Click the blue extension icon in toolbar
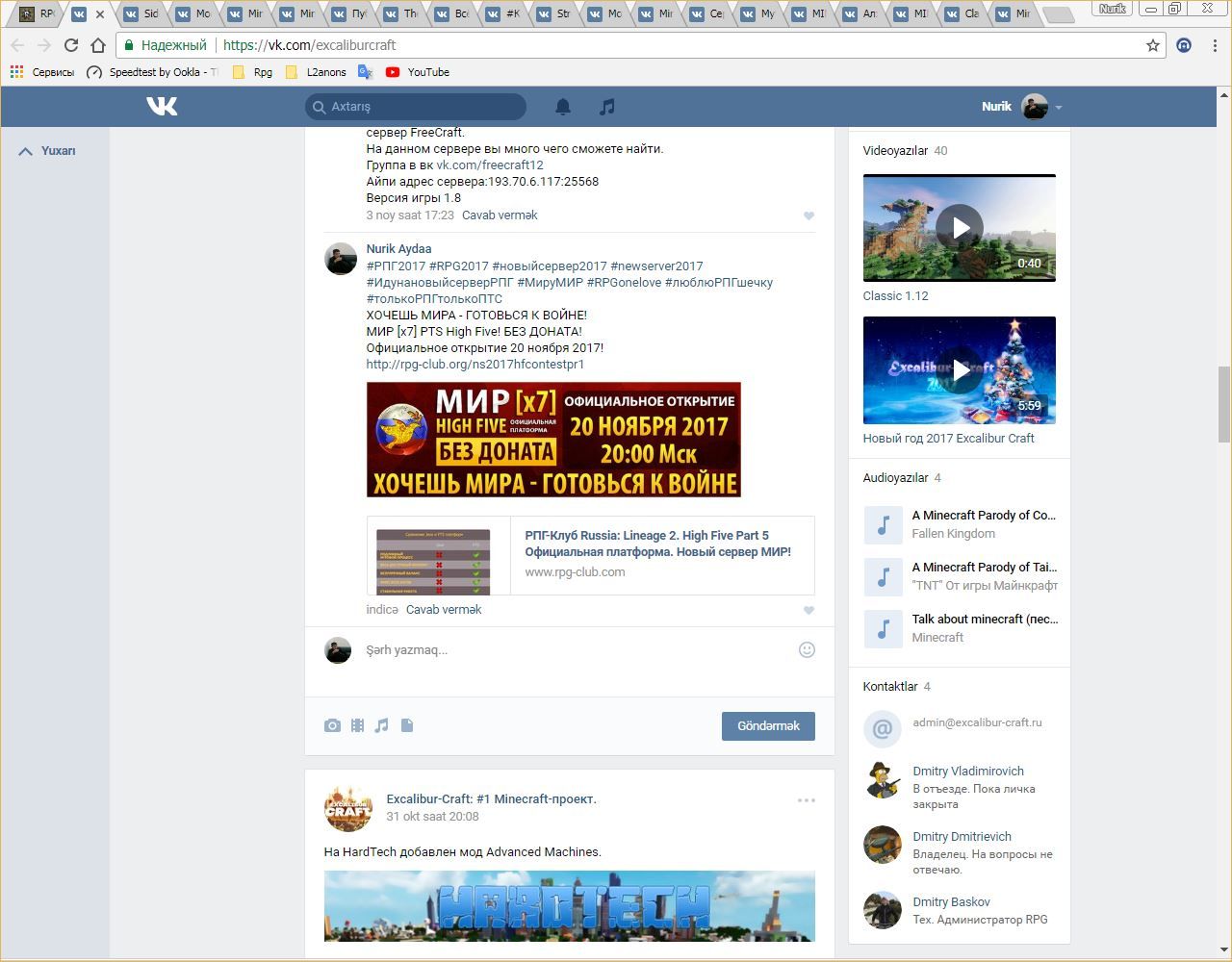The width and height of the screenshot is (1232, 962). 1184,45
